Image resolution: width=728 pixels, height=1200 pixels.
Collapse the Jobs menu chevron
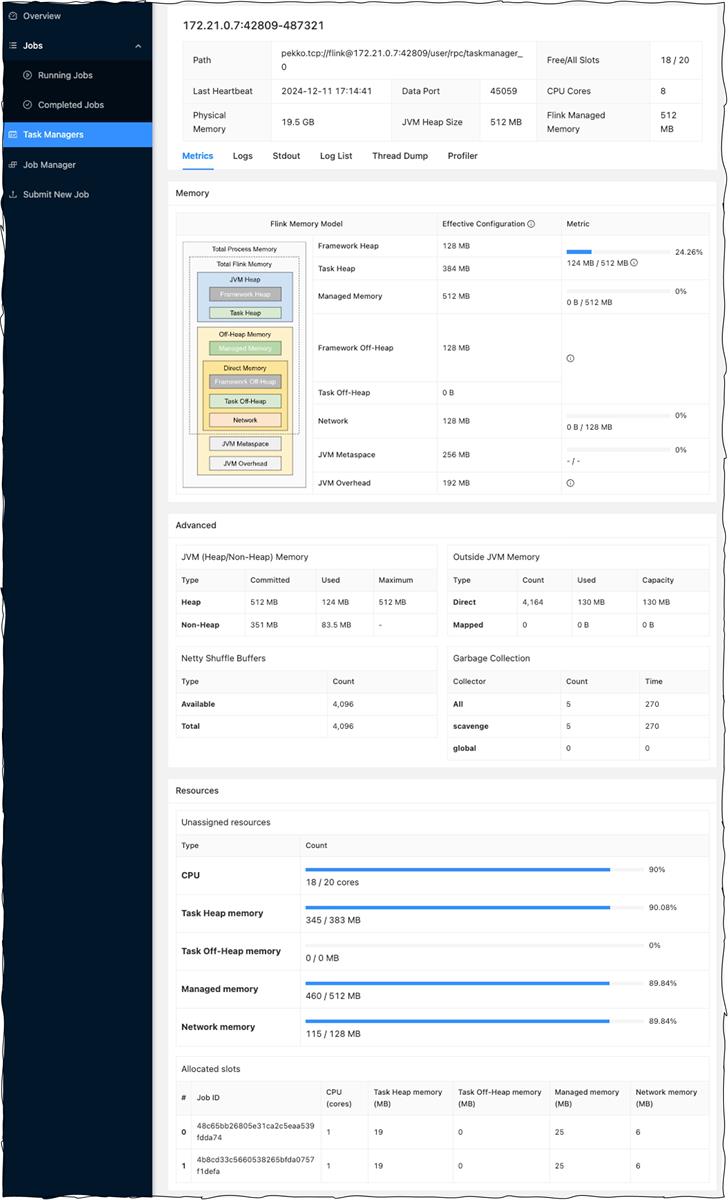pos(138,46)
